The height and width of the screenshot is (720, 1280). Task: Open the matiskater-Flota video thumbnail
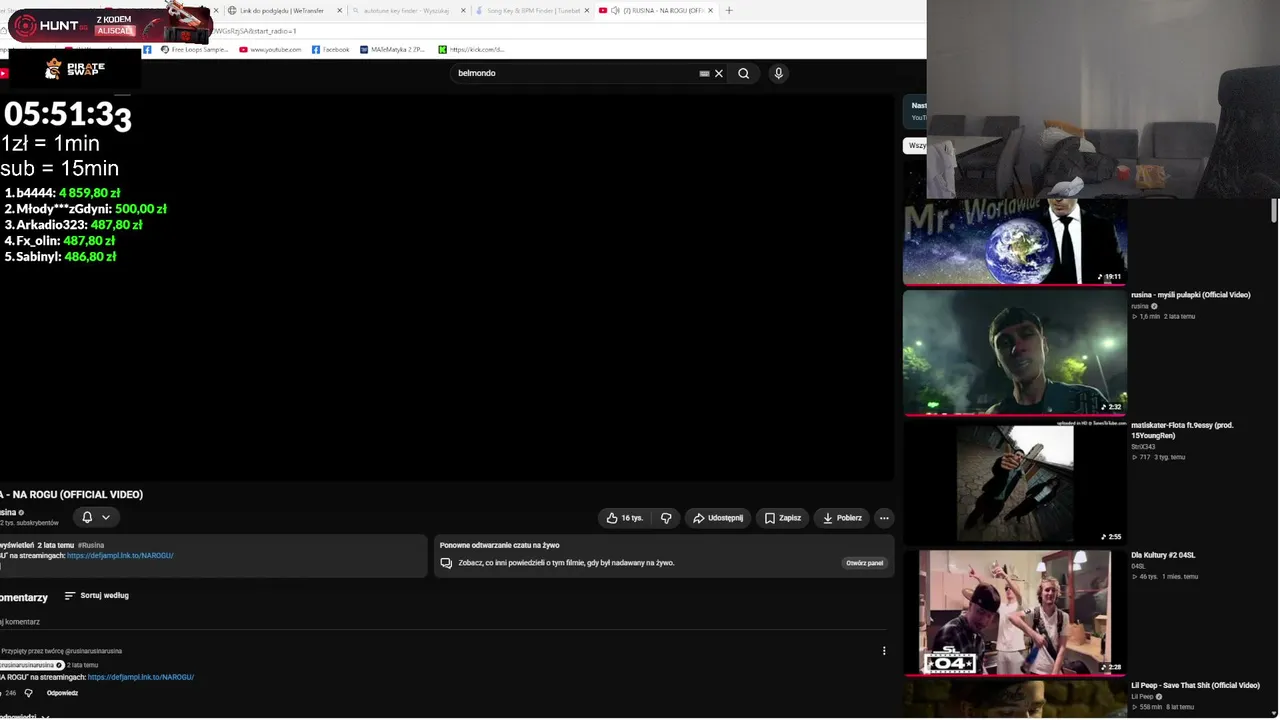[1015, 483]
